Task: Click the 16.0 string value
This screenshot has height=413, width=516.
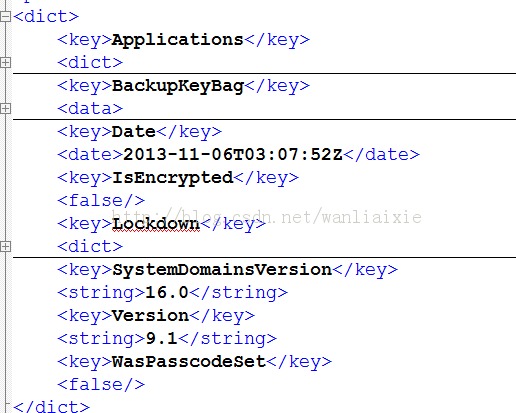Action: (x=167, y=292)
